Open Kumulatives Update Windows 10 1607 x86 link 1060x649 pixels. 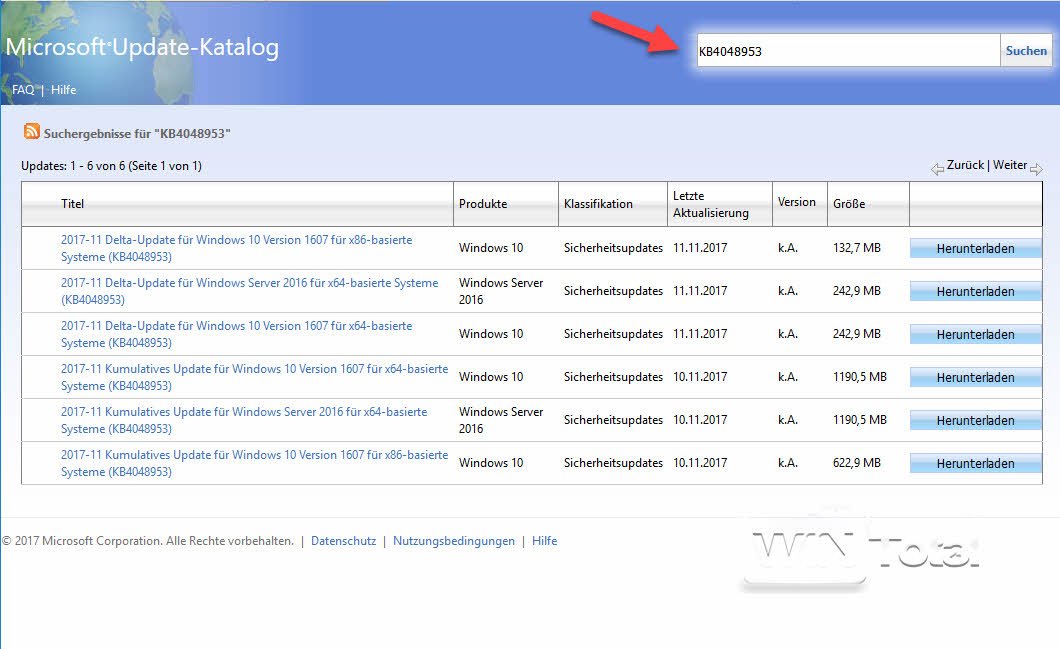(254, 463)
